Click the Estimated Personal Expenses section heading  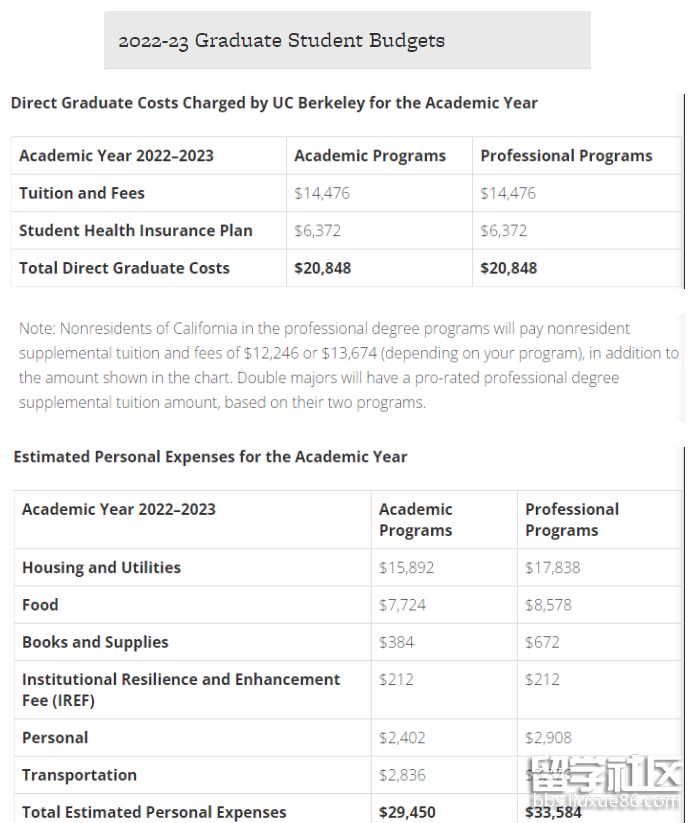point(210,457)
